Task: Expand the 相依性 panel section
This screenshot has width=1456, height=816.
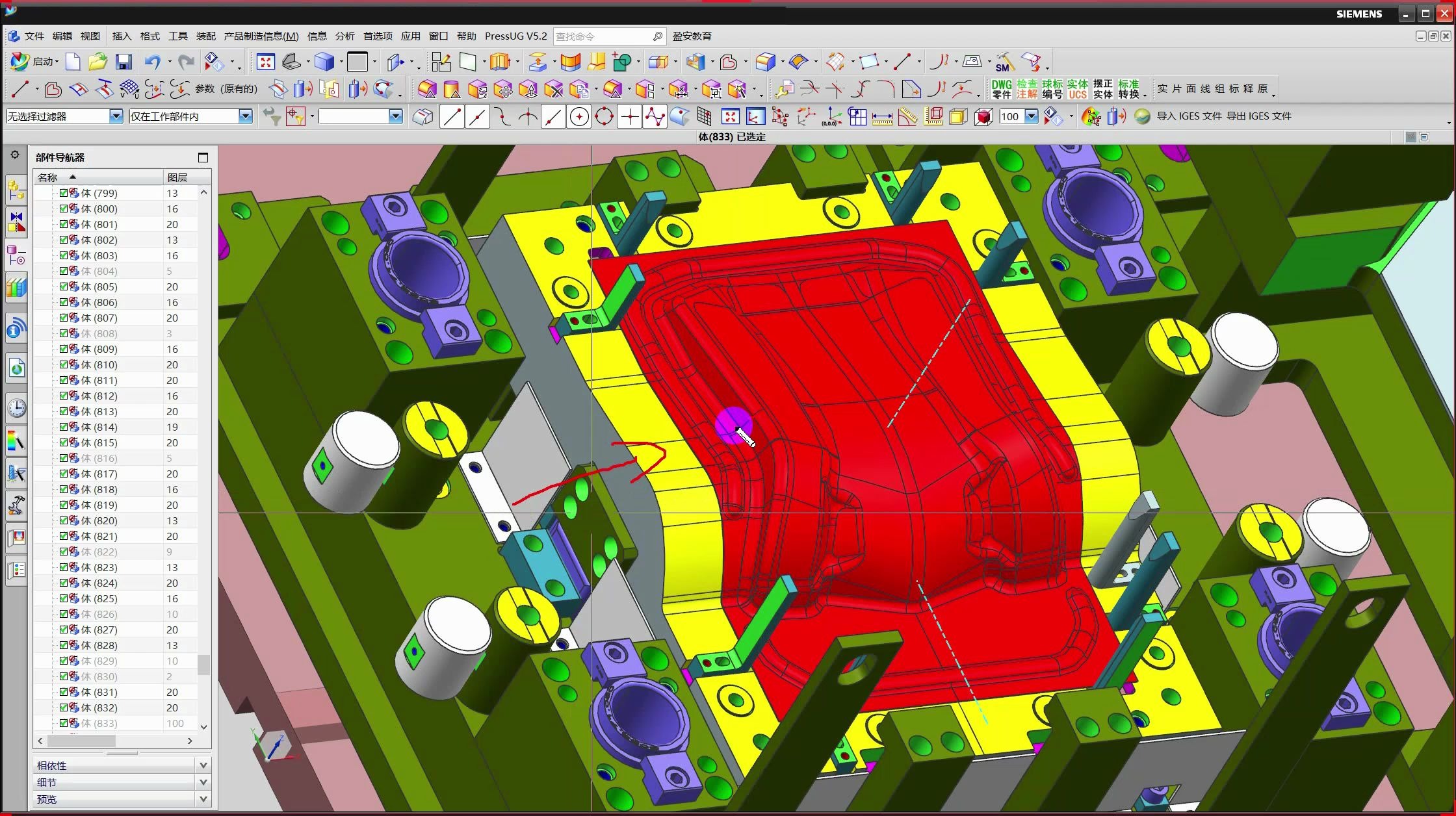Action: 203,765
